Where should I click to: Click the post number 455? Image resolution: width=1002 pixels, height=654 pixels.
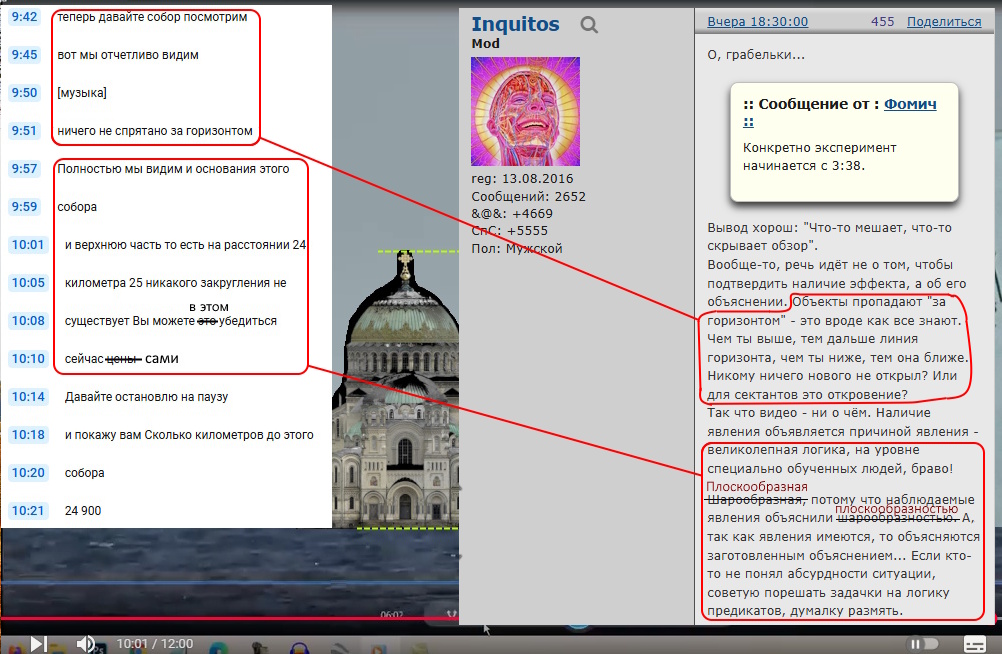pyautogui.click(x=883, y=22)
